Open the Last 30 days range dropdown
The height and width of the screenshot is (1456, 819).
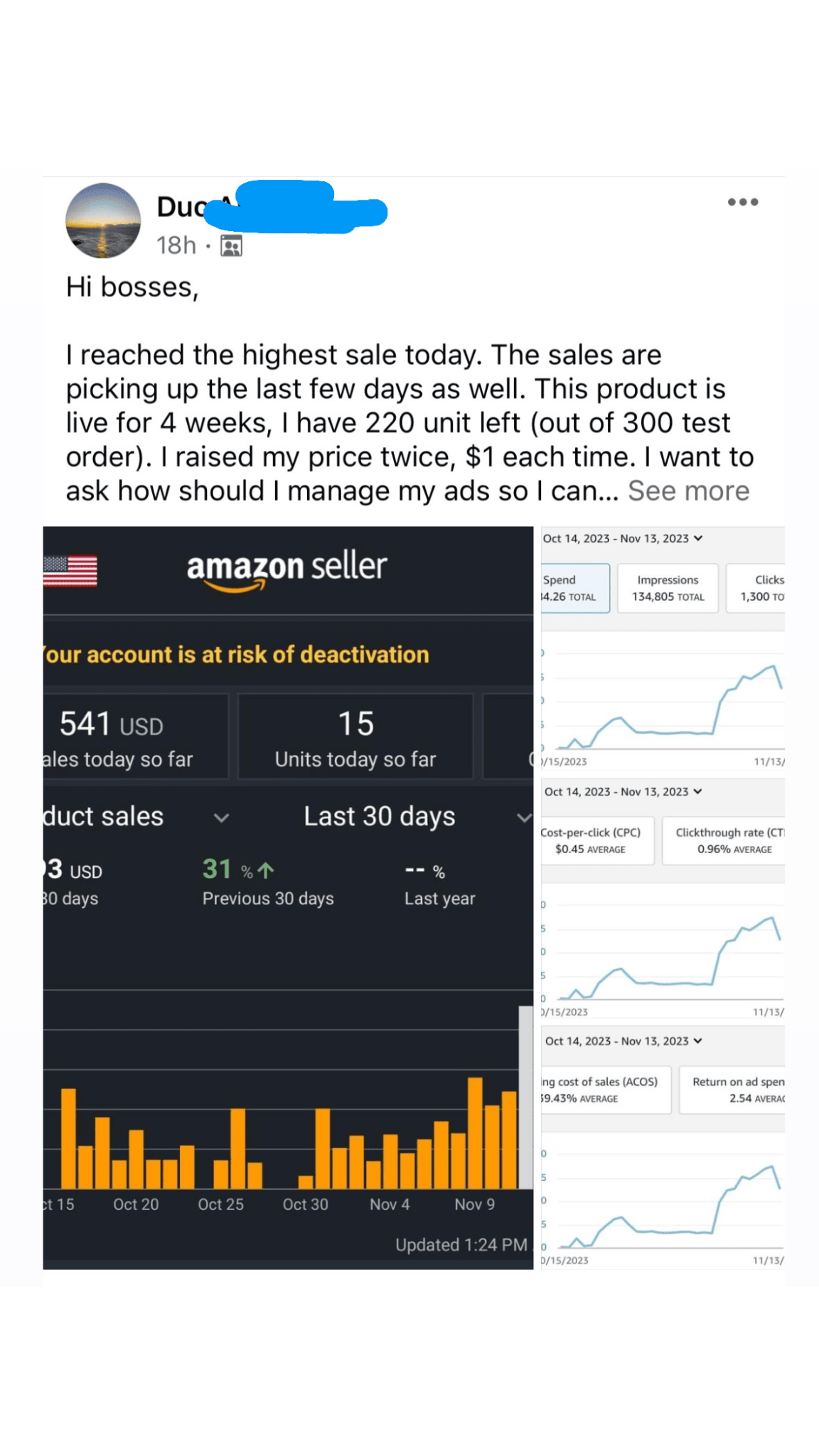pos(524,818)
